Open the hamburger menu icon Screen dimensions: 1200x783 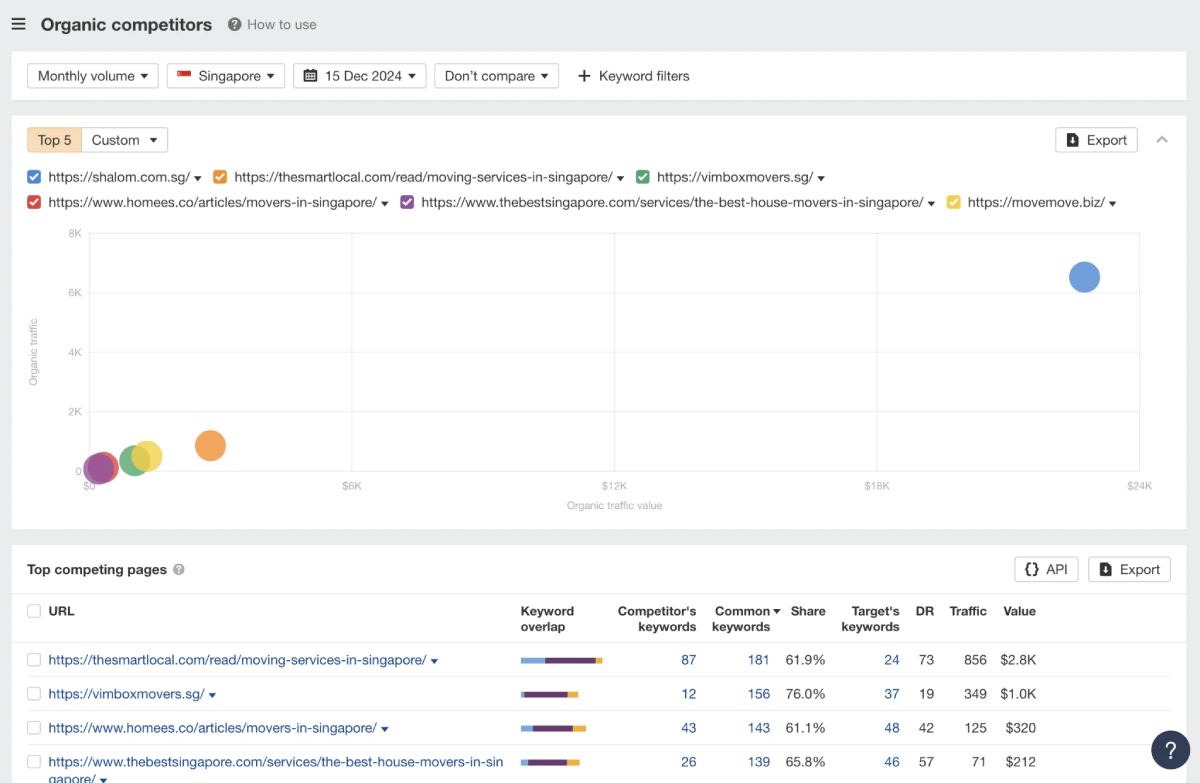pyautogui.click(x=18, y=24)
